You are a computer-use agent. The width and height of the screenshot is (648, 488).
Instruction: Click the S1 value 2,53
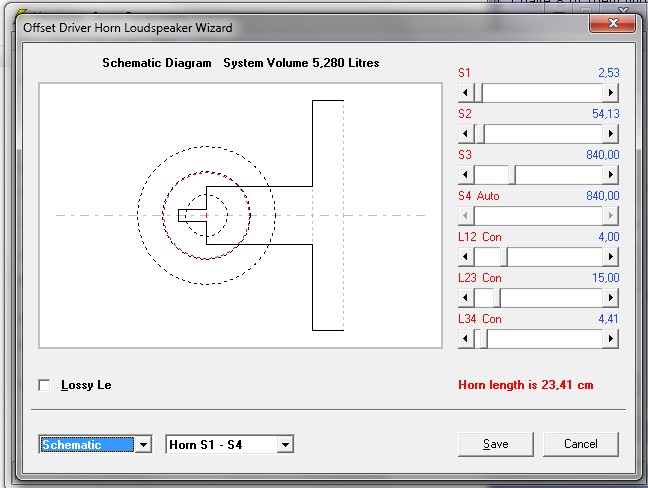point(609,73)
